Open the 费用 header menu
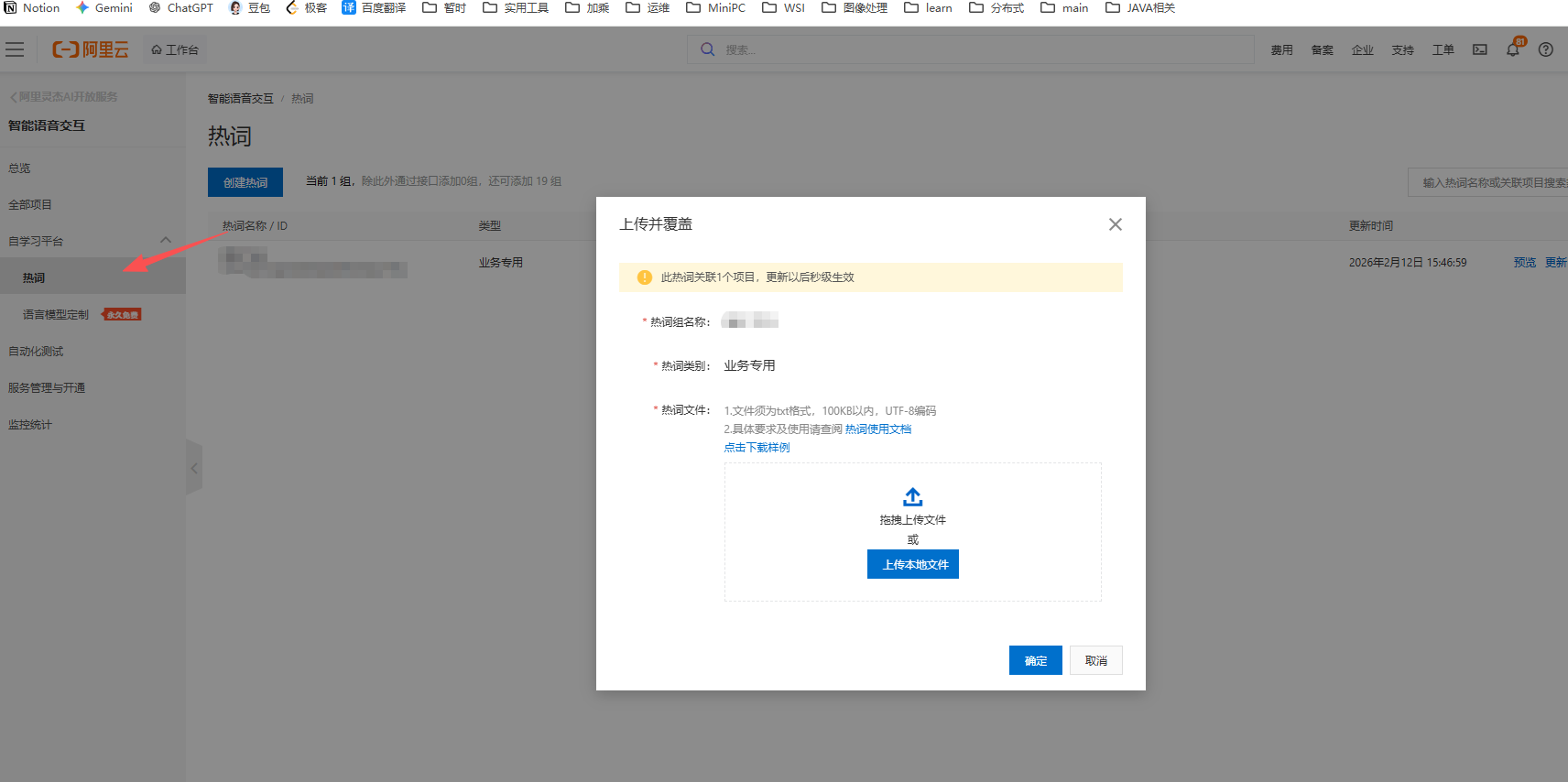1568x782 pixels. click(x=1281, y=50)
